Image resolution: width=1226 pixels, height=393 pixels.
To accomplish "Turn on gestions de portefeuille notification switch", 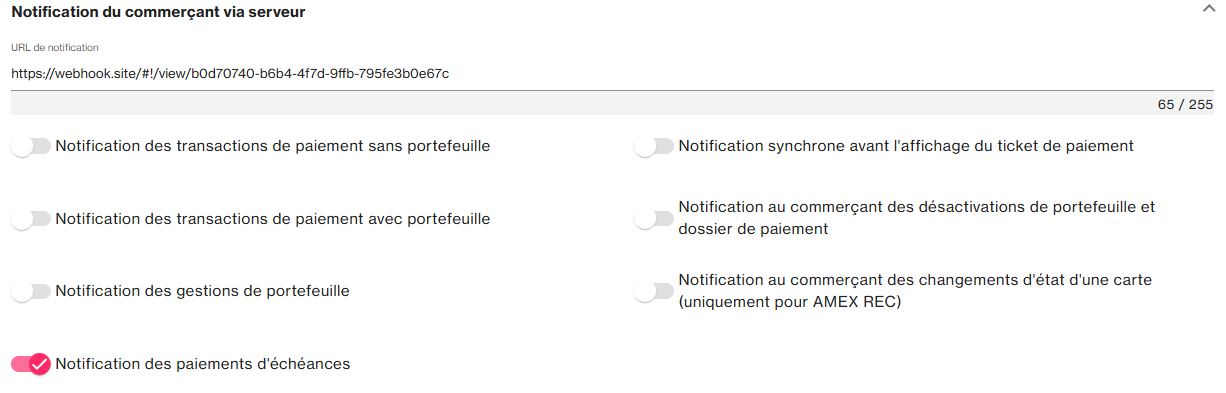I will coord(31,292).
